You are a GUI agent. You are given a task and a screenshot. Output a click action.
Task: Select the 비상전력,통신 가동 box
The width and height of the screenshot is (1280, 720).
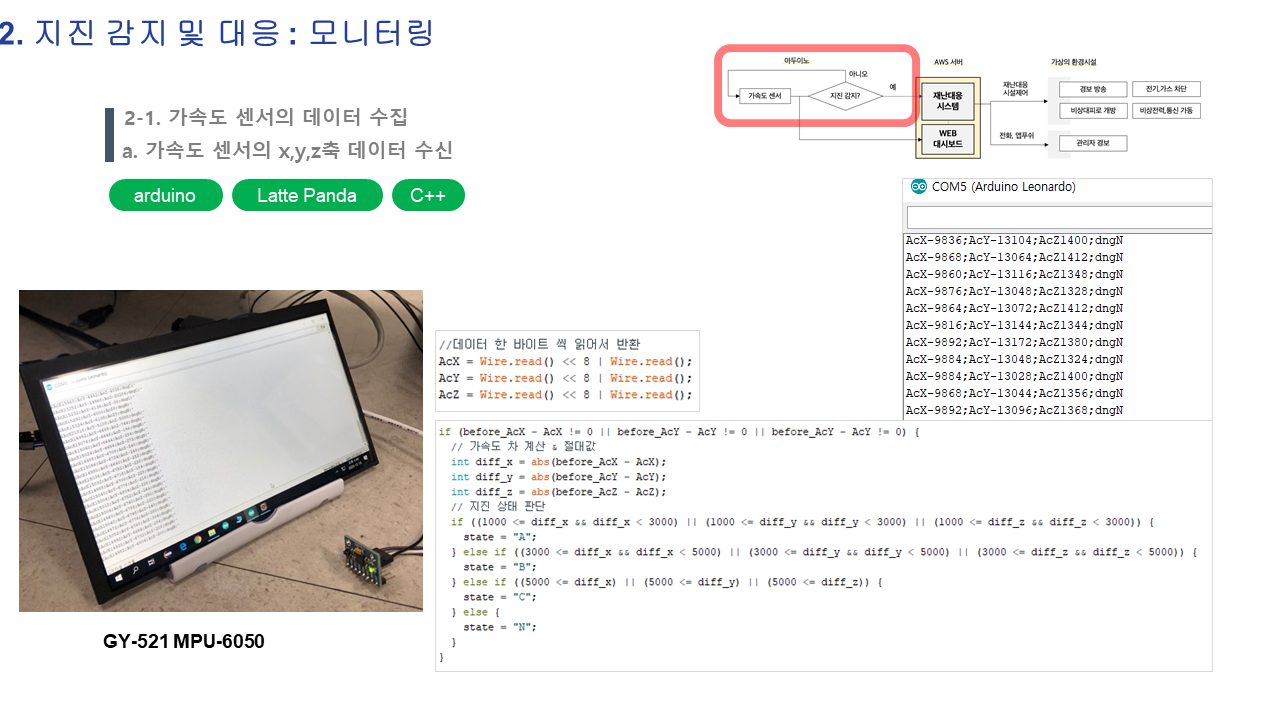pyautogui.click(x=1166, y=110)
